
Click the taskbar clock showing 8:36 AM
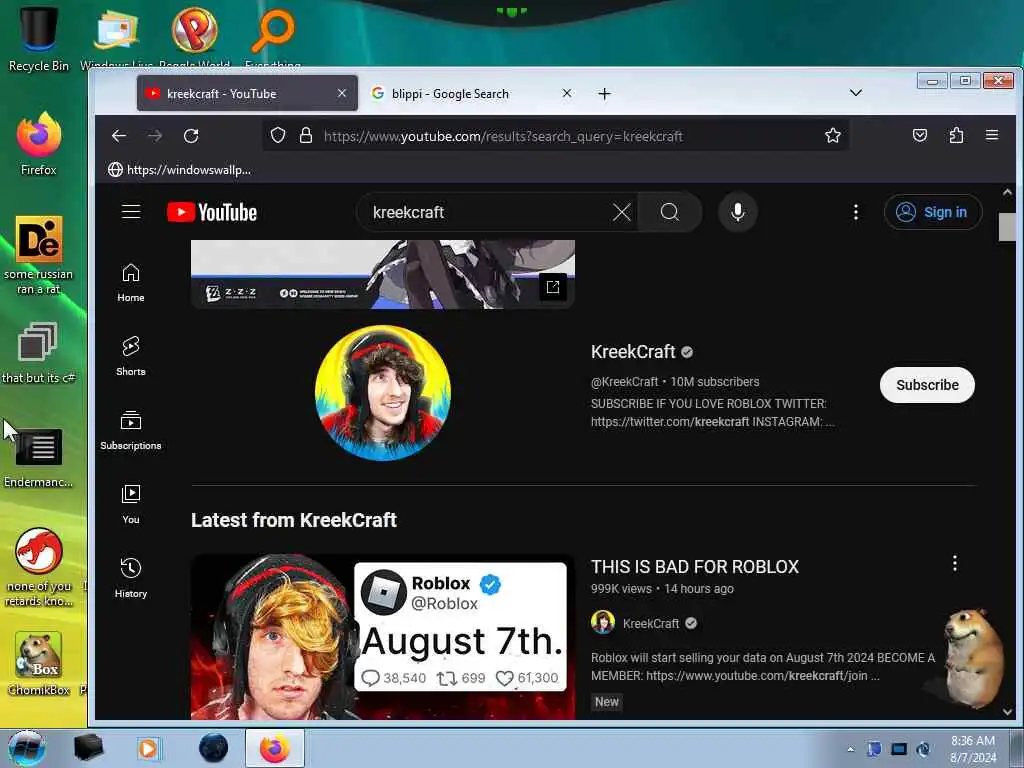[972, 749]
